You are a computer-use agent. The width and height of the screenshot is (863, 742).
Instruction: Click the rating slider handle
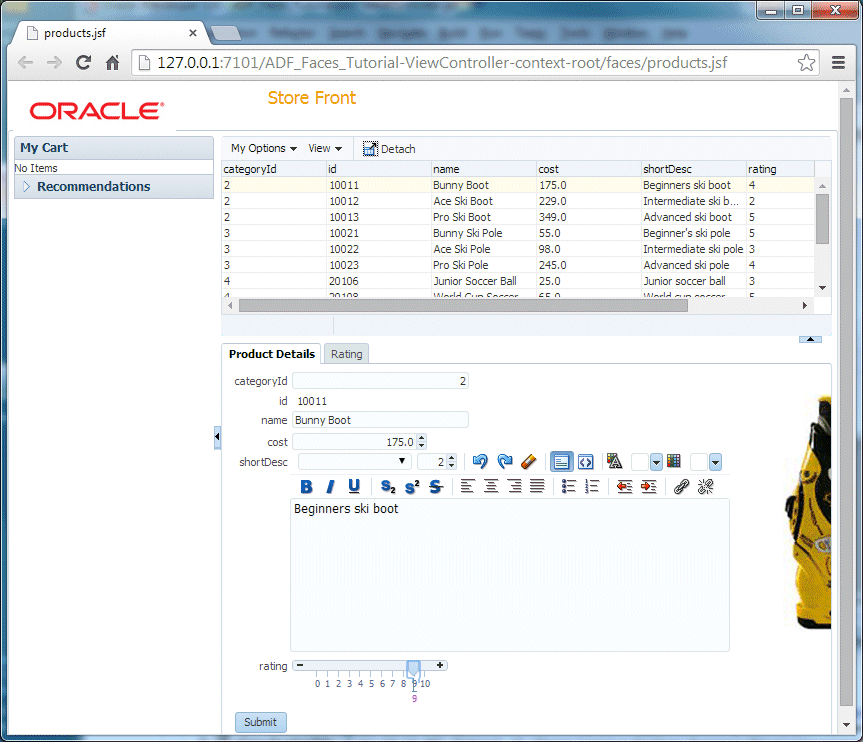[414, 670]
